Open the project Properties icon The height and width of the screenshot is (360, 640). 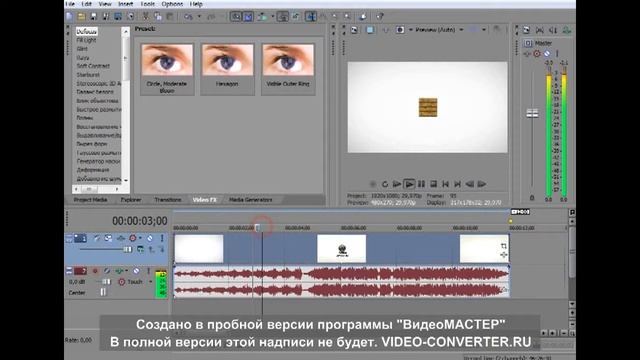(x=130, y=17)
